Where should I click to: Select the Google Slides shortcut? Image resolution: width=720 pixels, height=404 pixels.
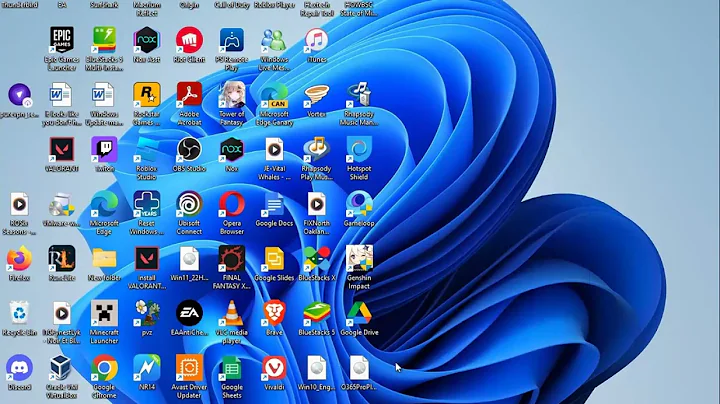pos(274,258)
